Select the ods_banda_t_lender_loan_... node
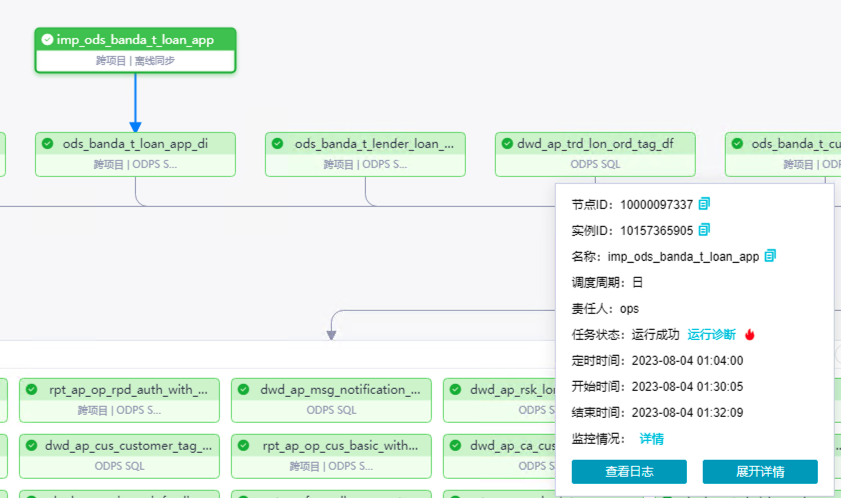 click(365, 155)
